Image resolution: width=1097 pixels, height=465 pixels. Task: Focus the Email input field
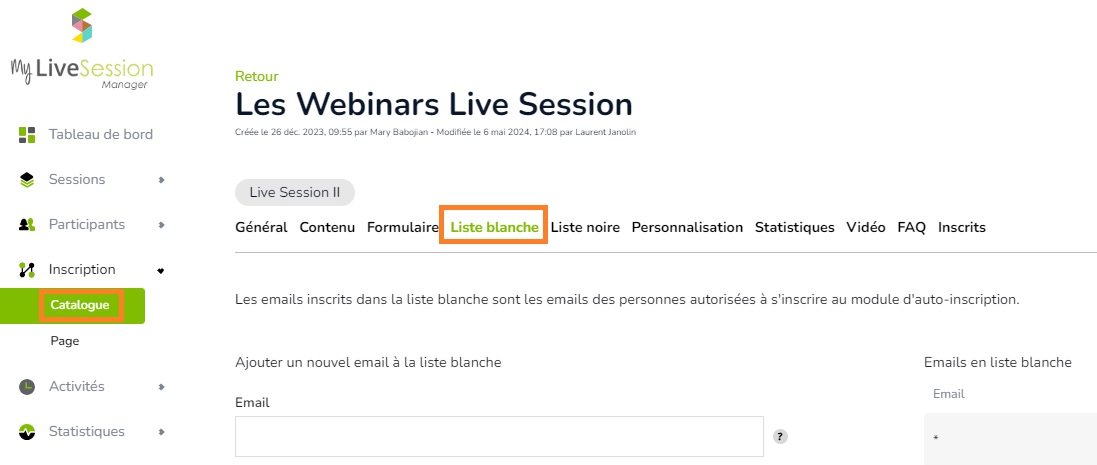(x=499, y=437)
